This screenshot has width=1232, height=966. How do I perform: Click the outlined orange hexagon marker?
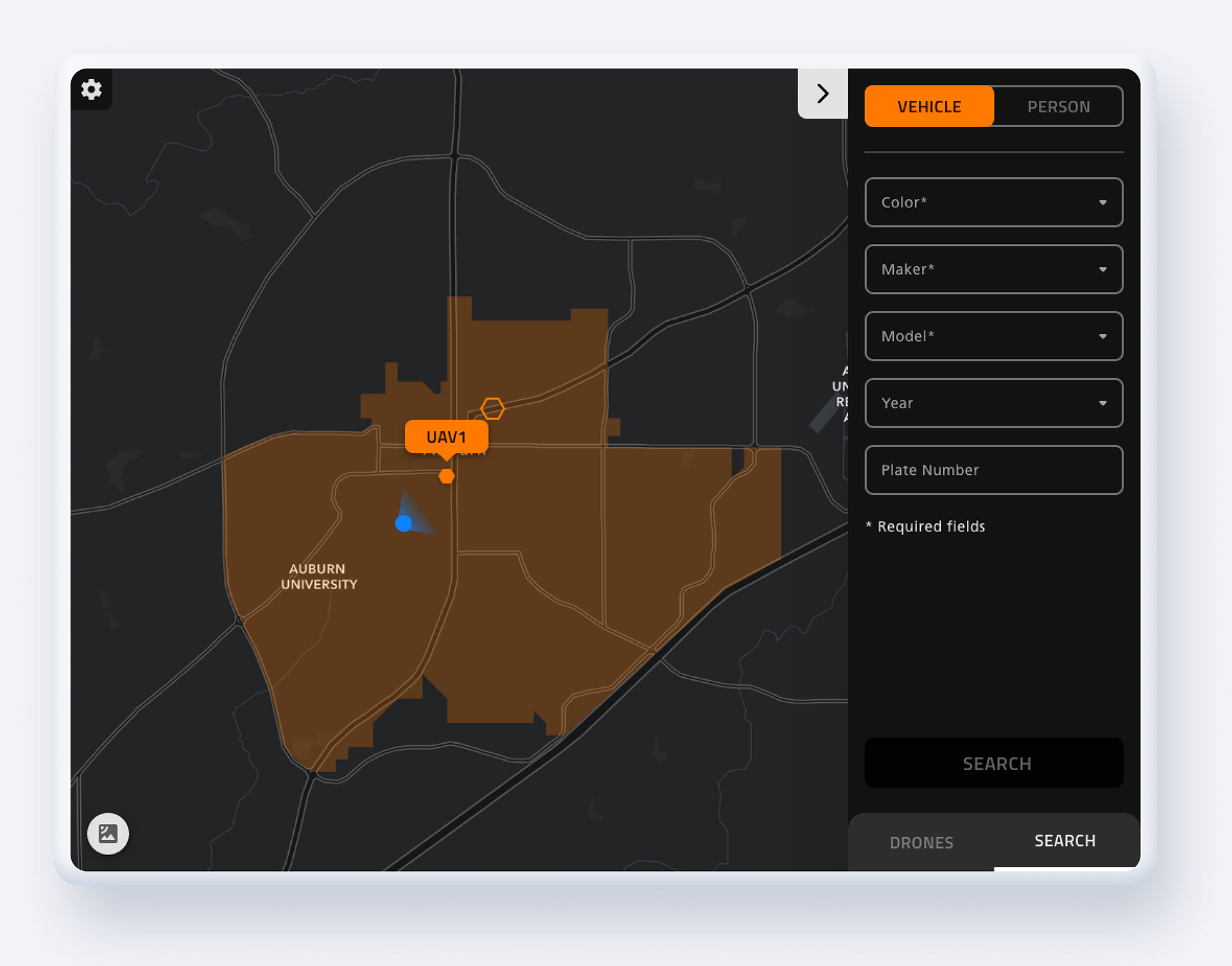pyautogui.click(x=492, y=408)
